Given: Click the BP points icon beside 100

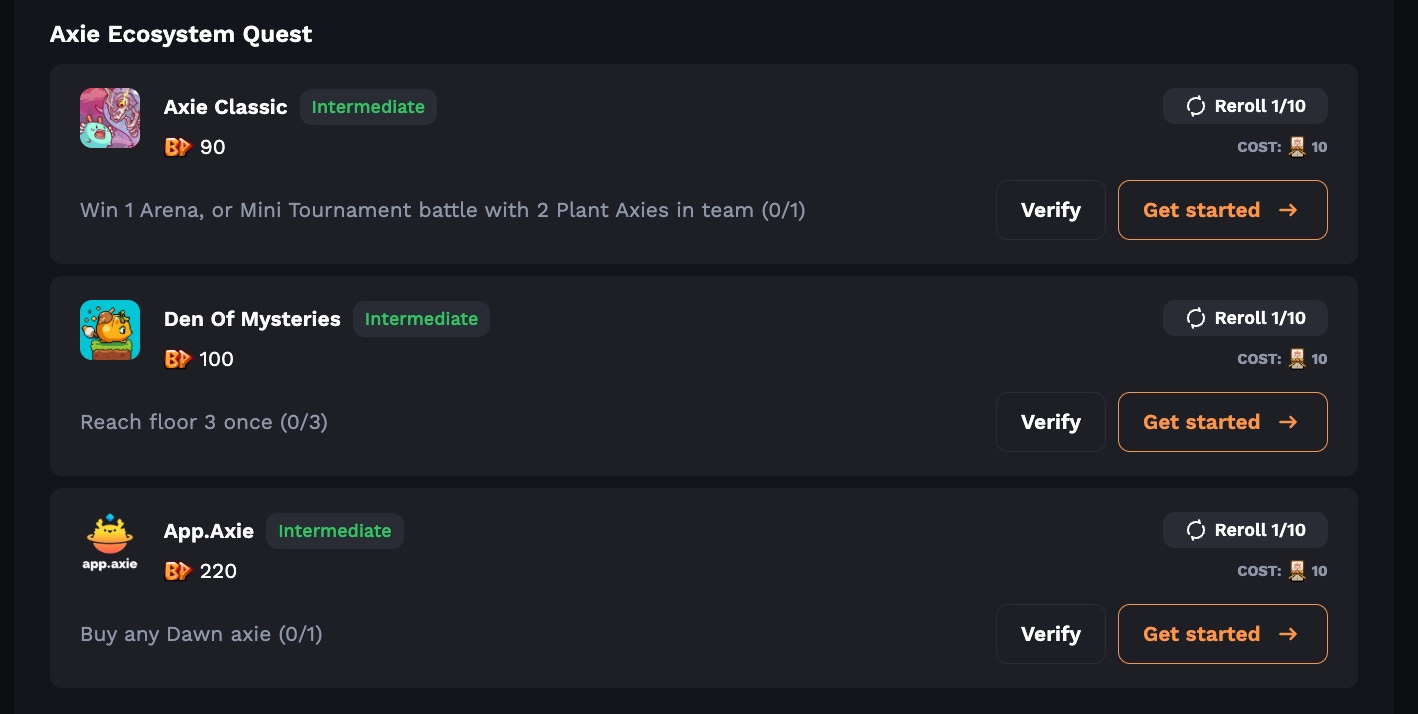Looking at the screenshot, I should click(x=178, y=359).
